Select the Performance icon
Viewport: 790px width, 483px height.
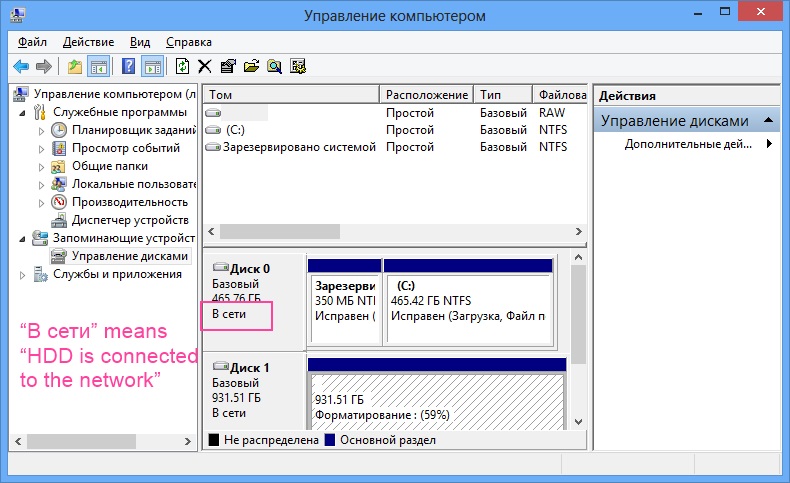(x=59, y=202)
